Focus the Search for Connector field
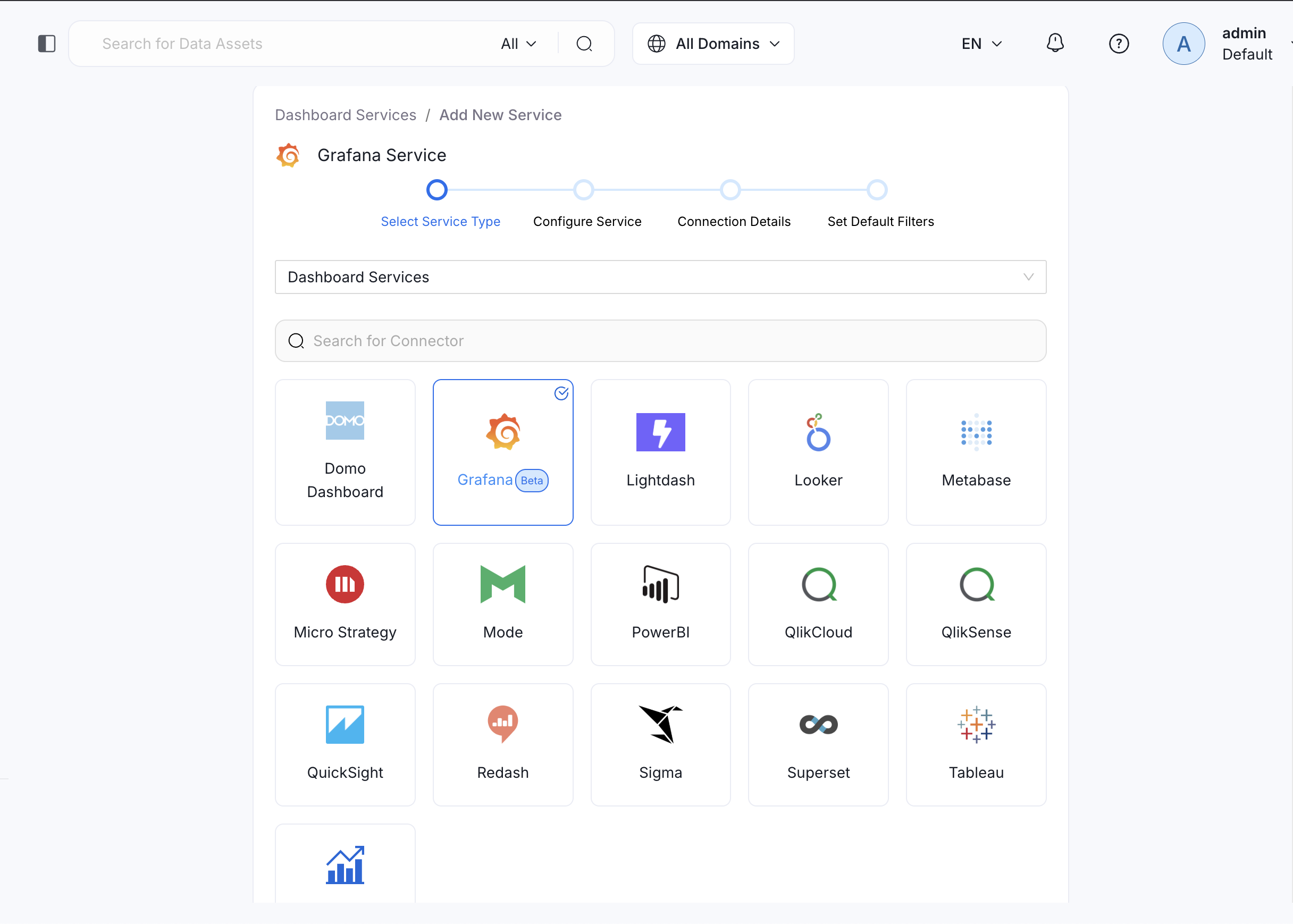This screenshot has height=924, width=1293. click(x=660, y=341)
